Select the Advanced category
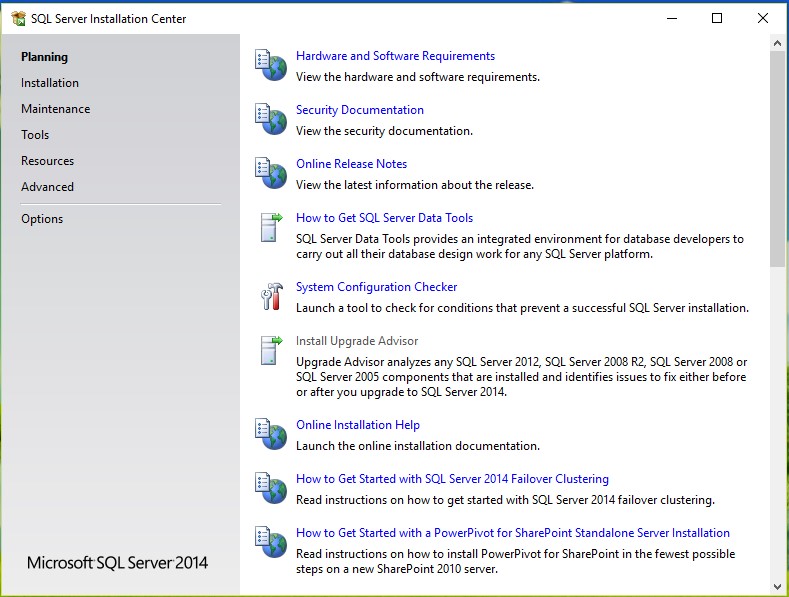The width and height of the screenshot is (789, 597). pos(47,187)
